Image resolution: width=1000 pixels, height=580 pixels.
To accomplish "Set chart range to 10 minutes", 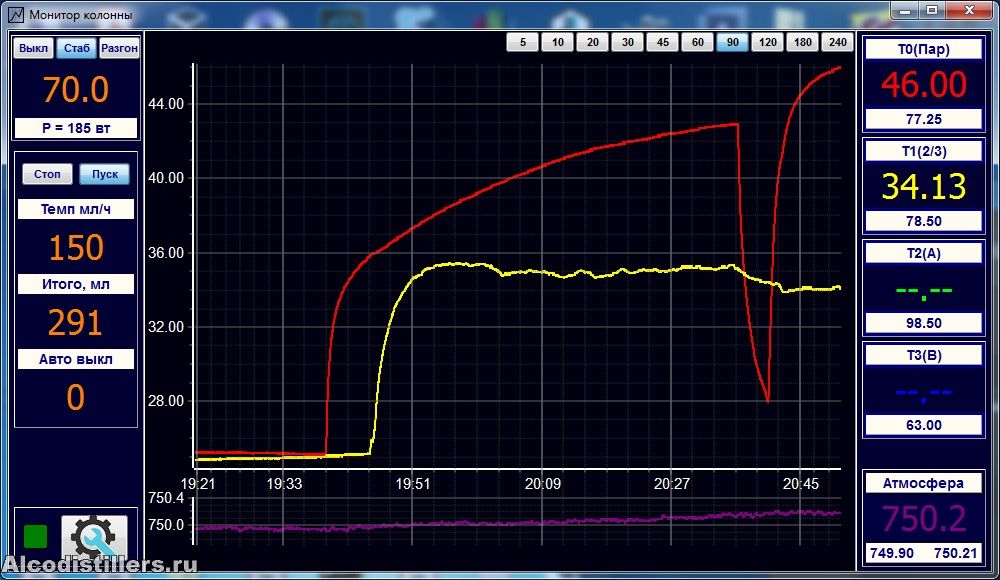I will click(558, 42).
